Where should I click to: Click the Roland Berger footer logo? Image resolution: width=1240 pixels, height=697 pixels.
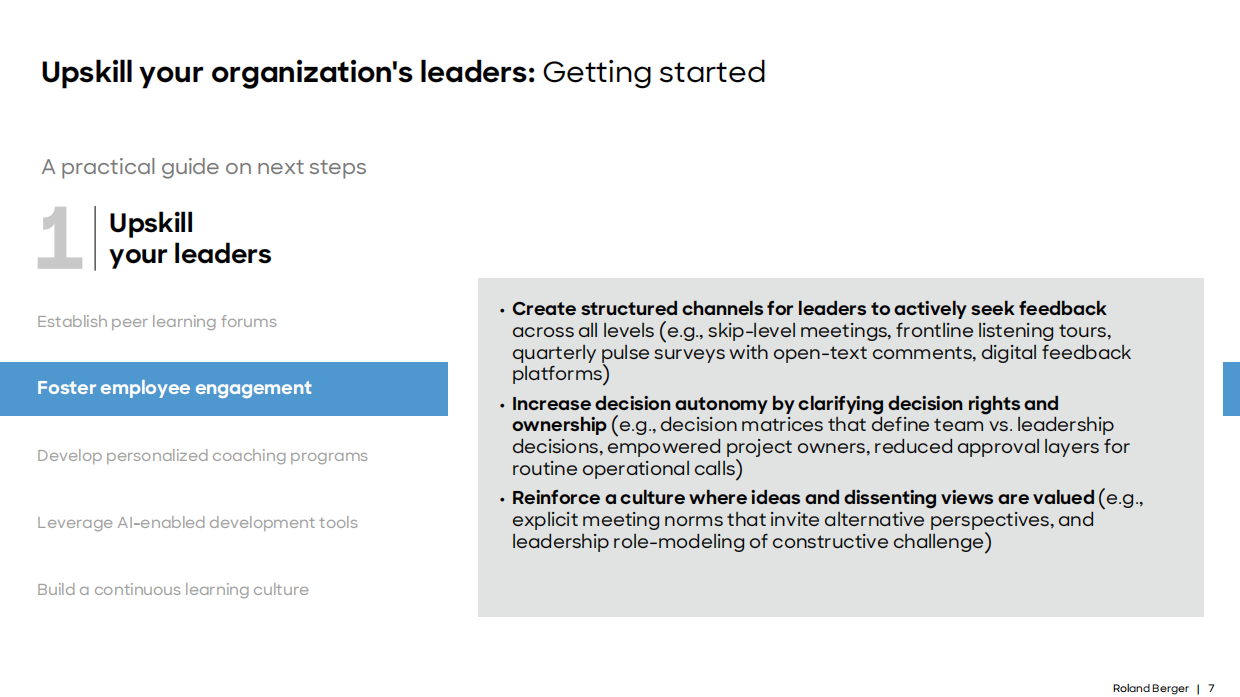[x=1150, y=688]
